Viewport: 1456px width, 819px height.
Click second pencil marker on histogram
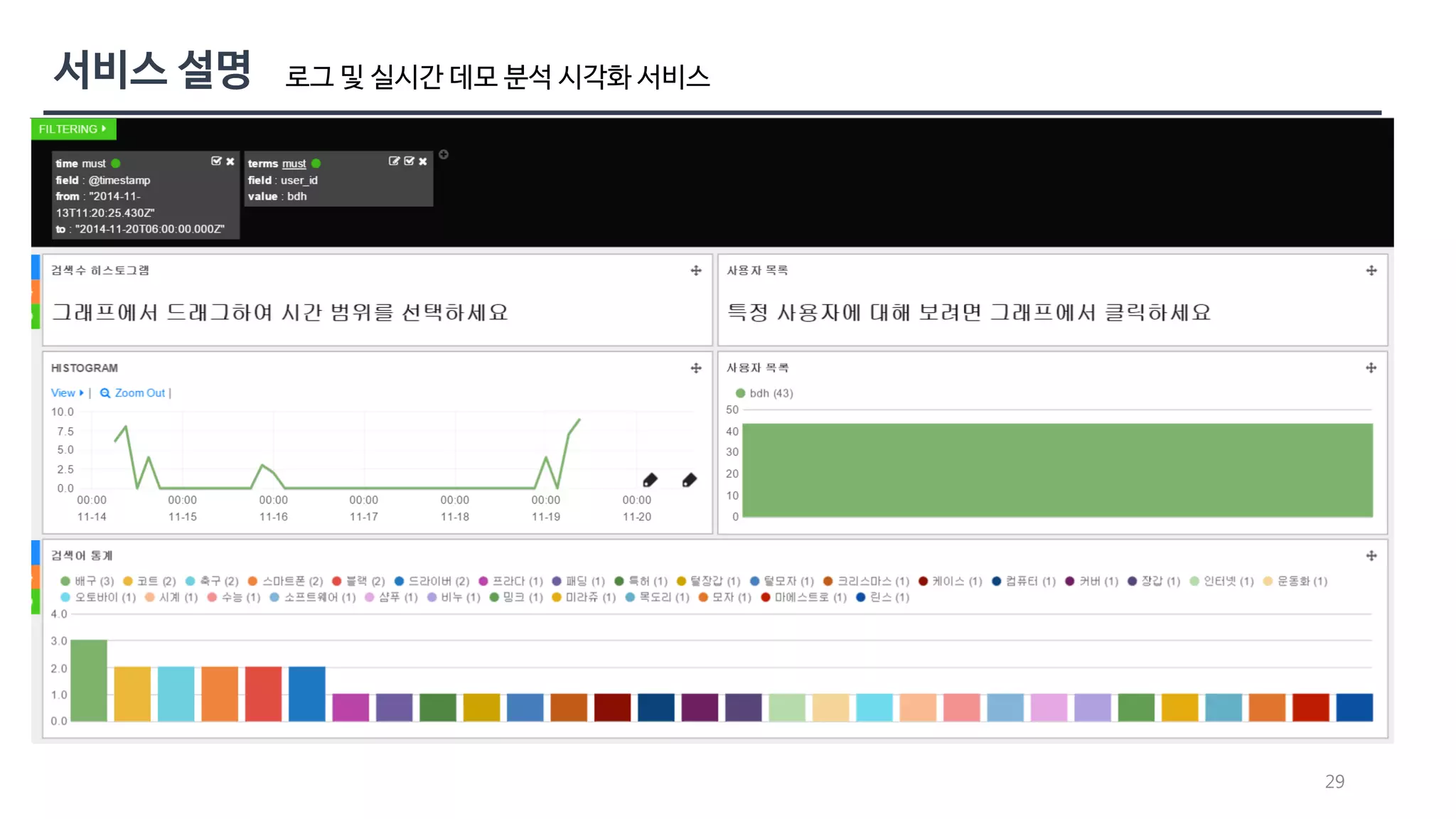click(x=689, y=480)
